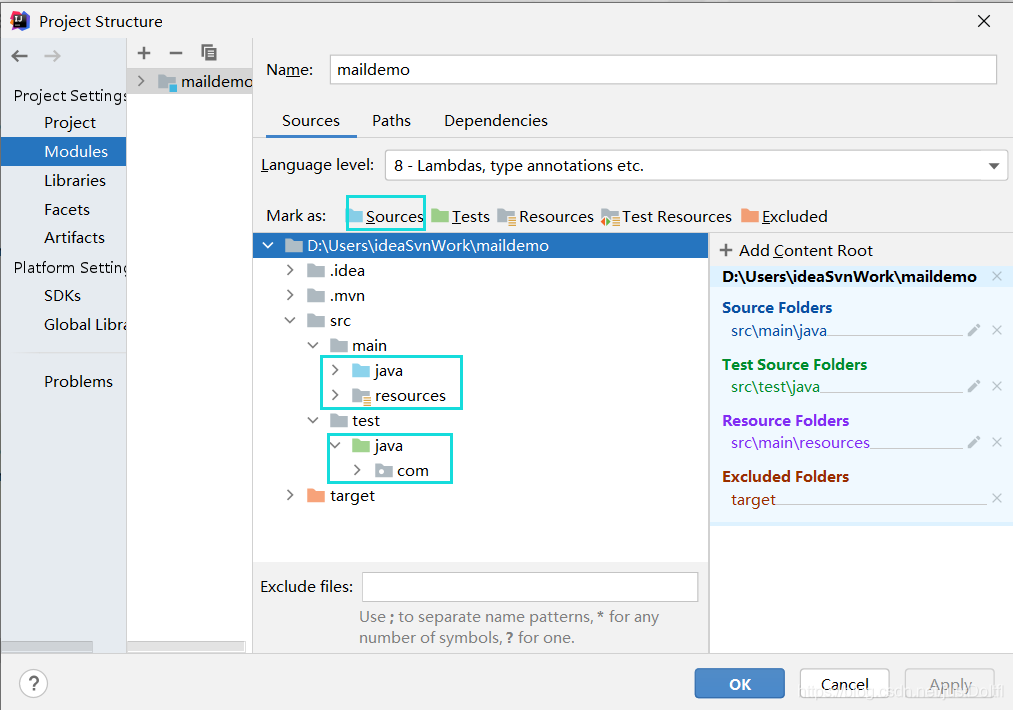Remove src\test\java from test source folders

point(996,386)
